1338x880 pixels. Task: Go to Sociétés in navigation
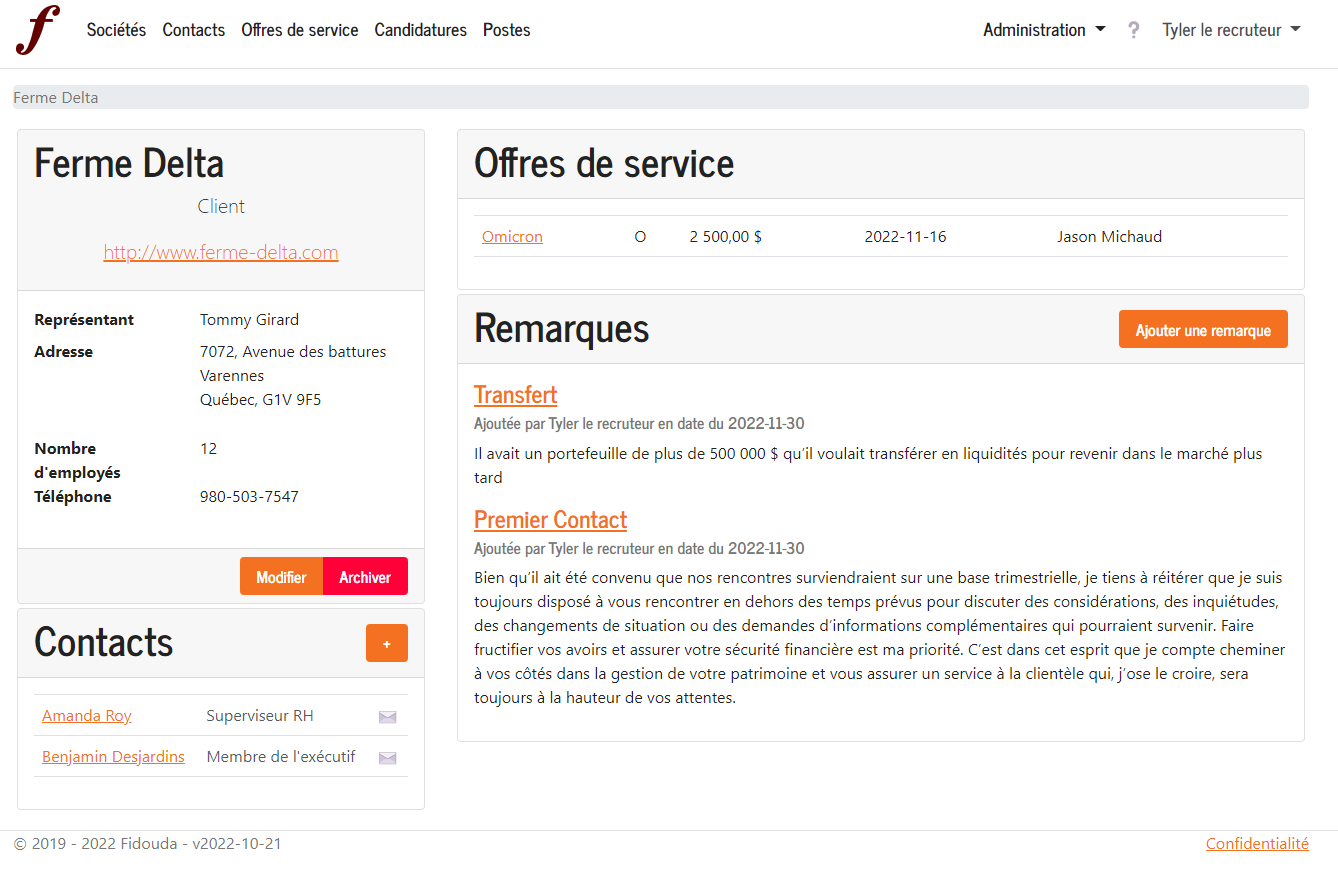point(116,30)
